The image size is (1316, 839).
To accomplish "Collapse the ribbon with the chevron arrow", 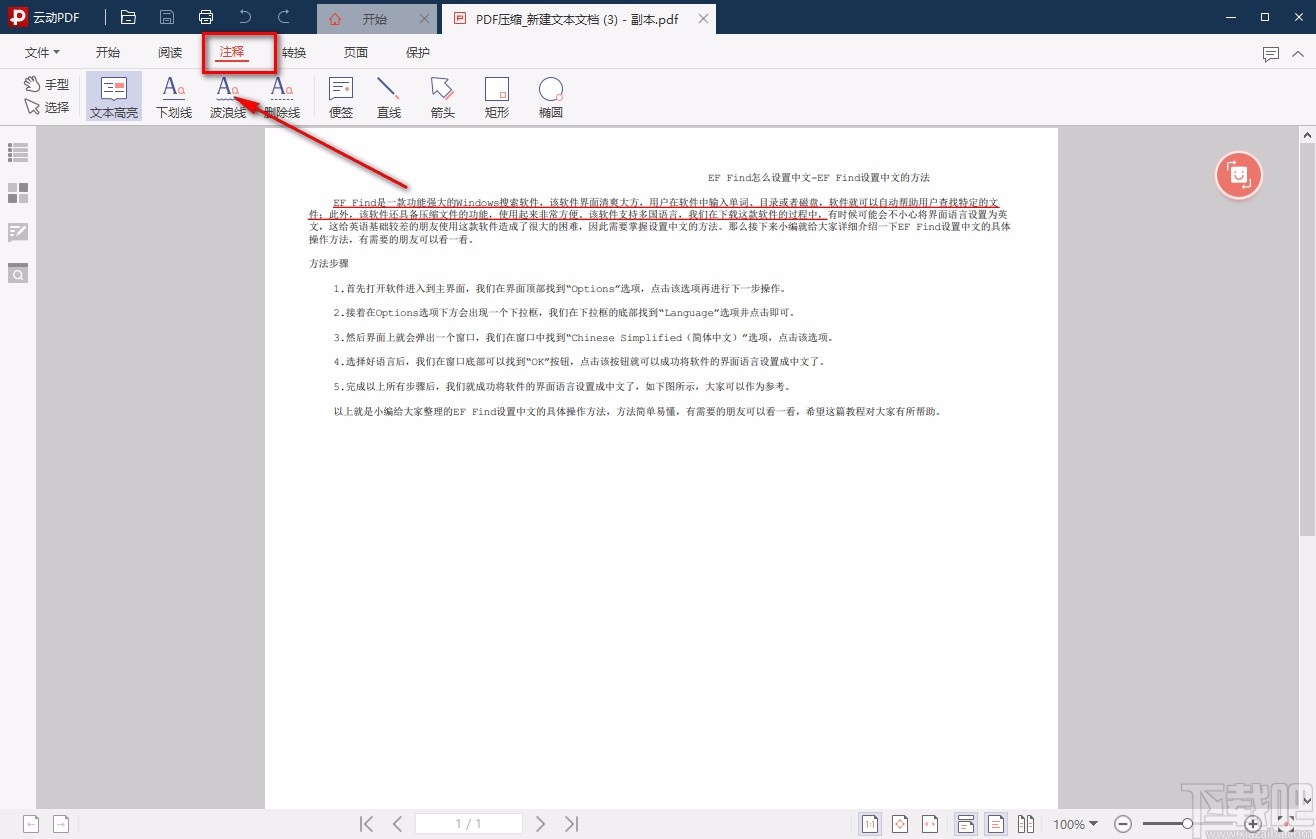I will pyautogui.click(x=1299, y=56).
